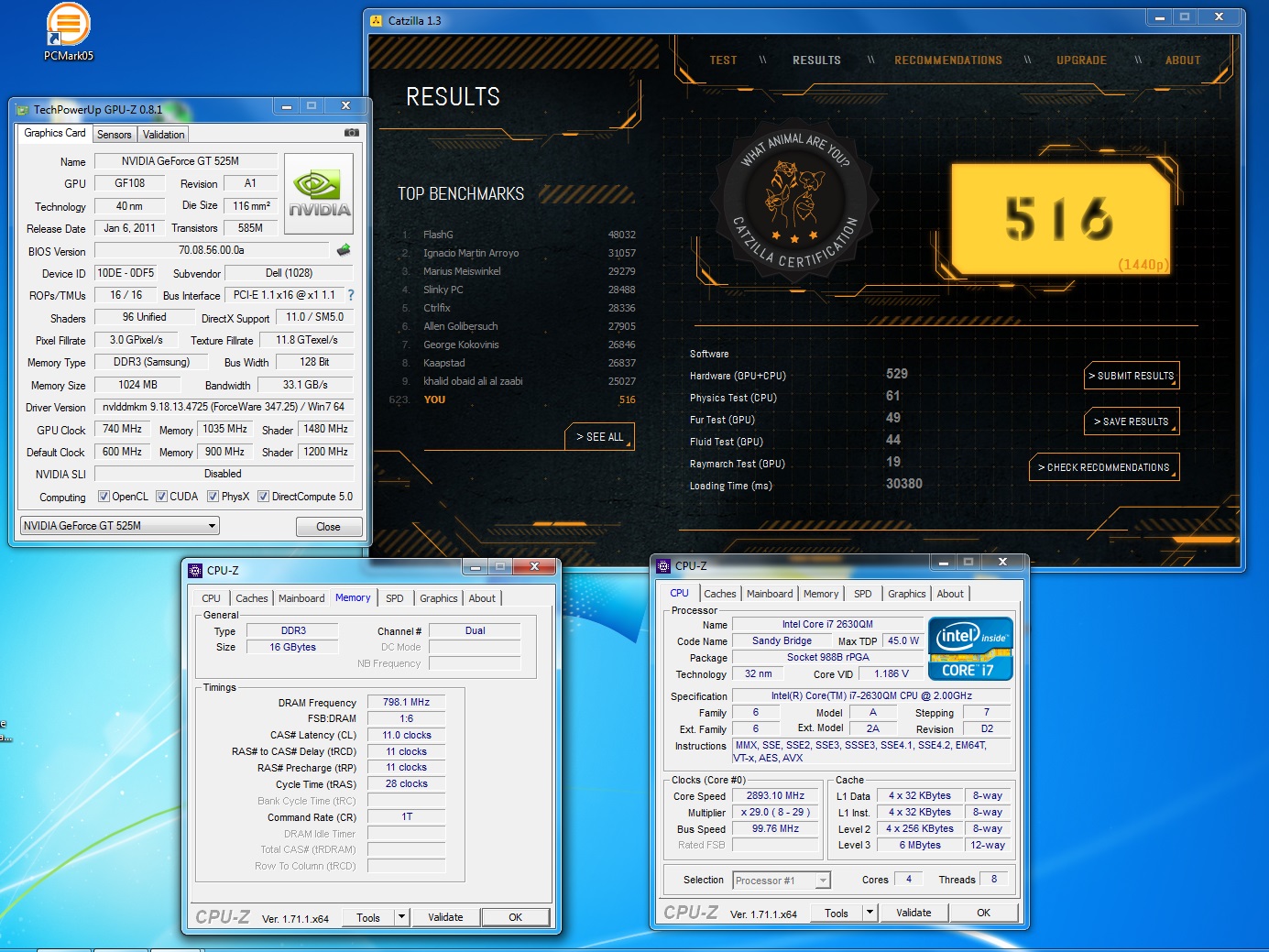The height and width of the screenshot is (952, 1269).
Task: Switch to the Sensors tab in GPU-Z
Action: point(115,135)
